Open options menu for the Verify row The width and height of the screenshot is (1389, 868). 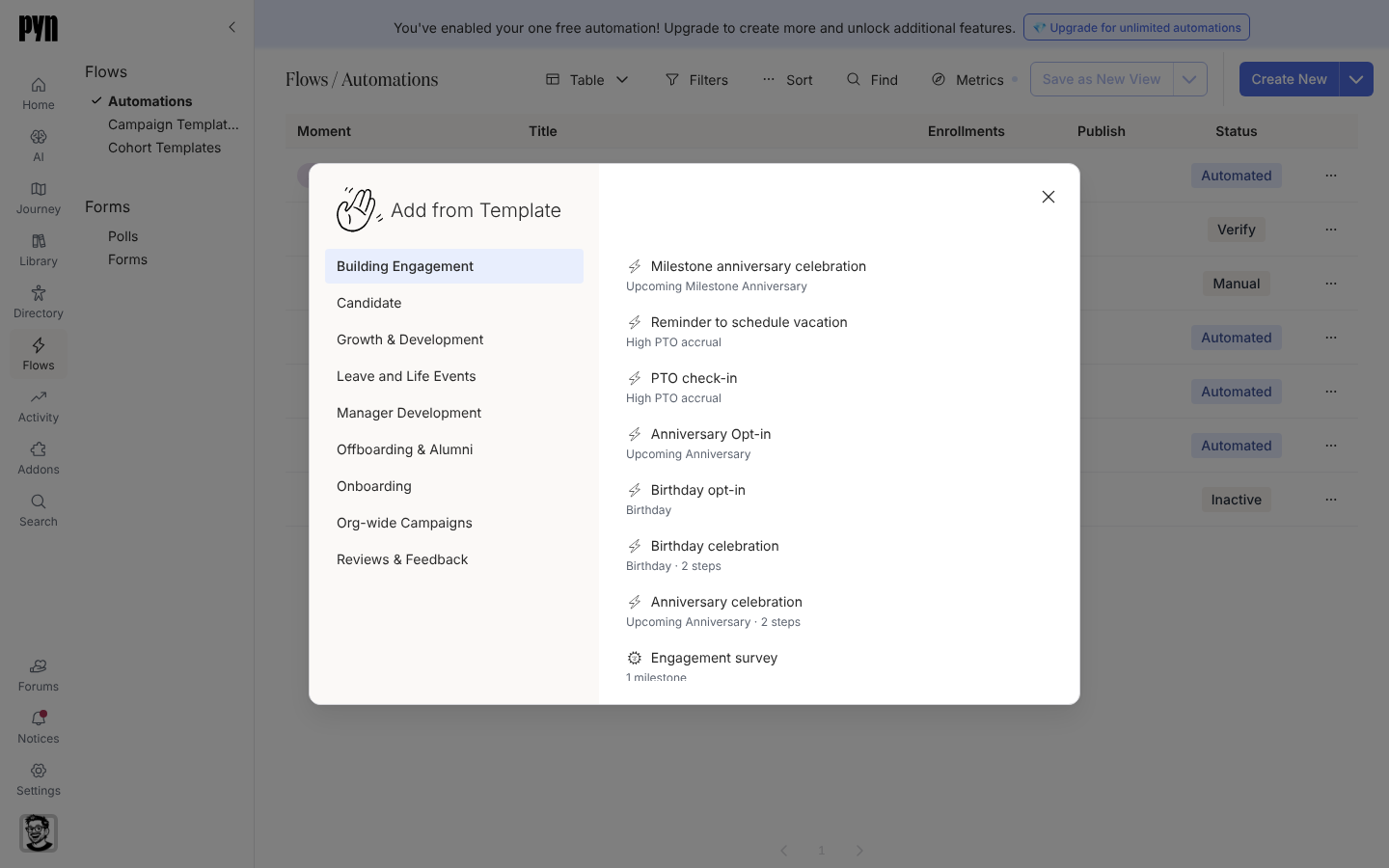[1331, 230]
